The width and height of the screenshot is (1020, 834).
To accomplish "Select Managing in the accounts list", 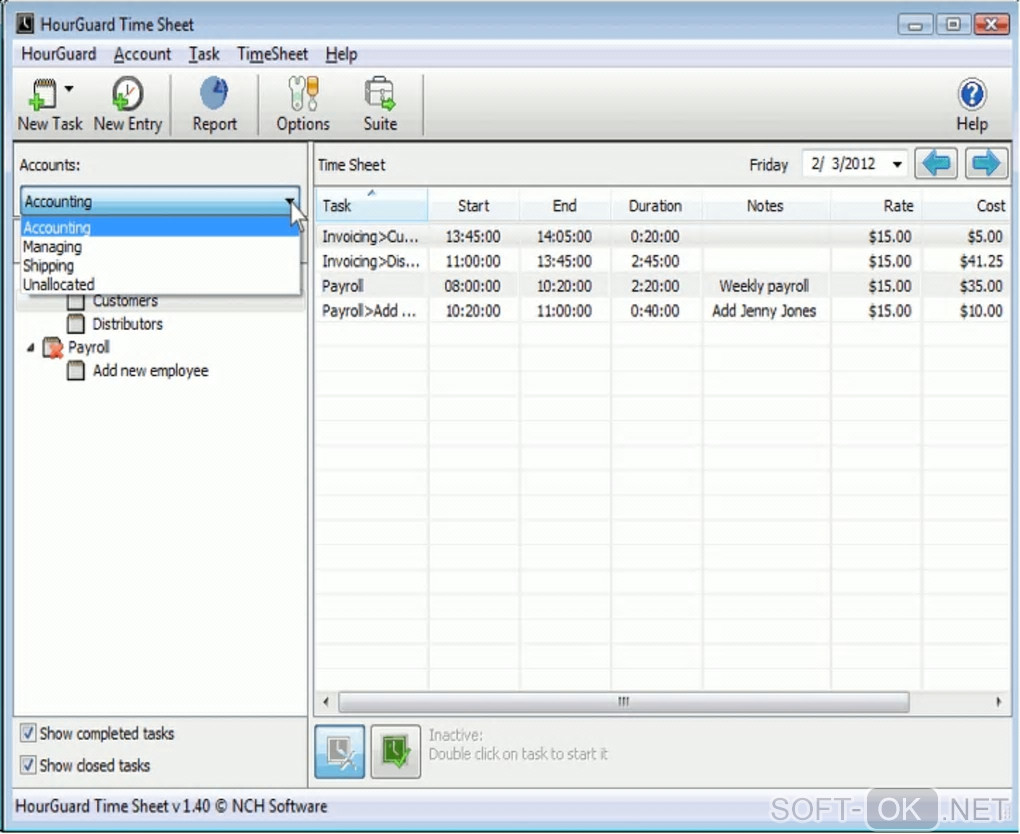I will [x=160, y=247].
